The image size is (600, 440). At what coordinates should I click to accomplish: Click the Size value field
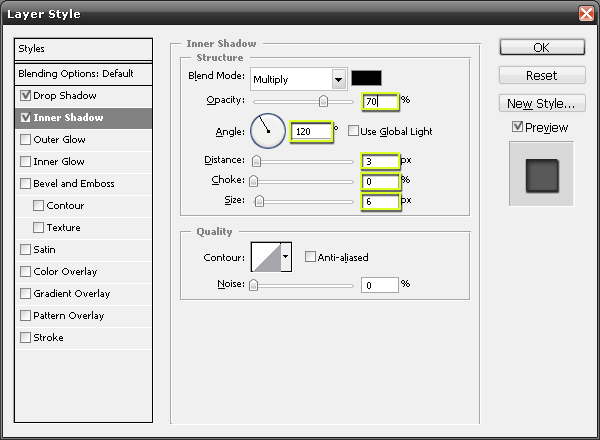[380, 202]
